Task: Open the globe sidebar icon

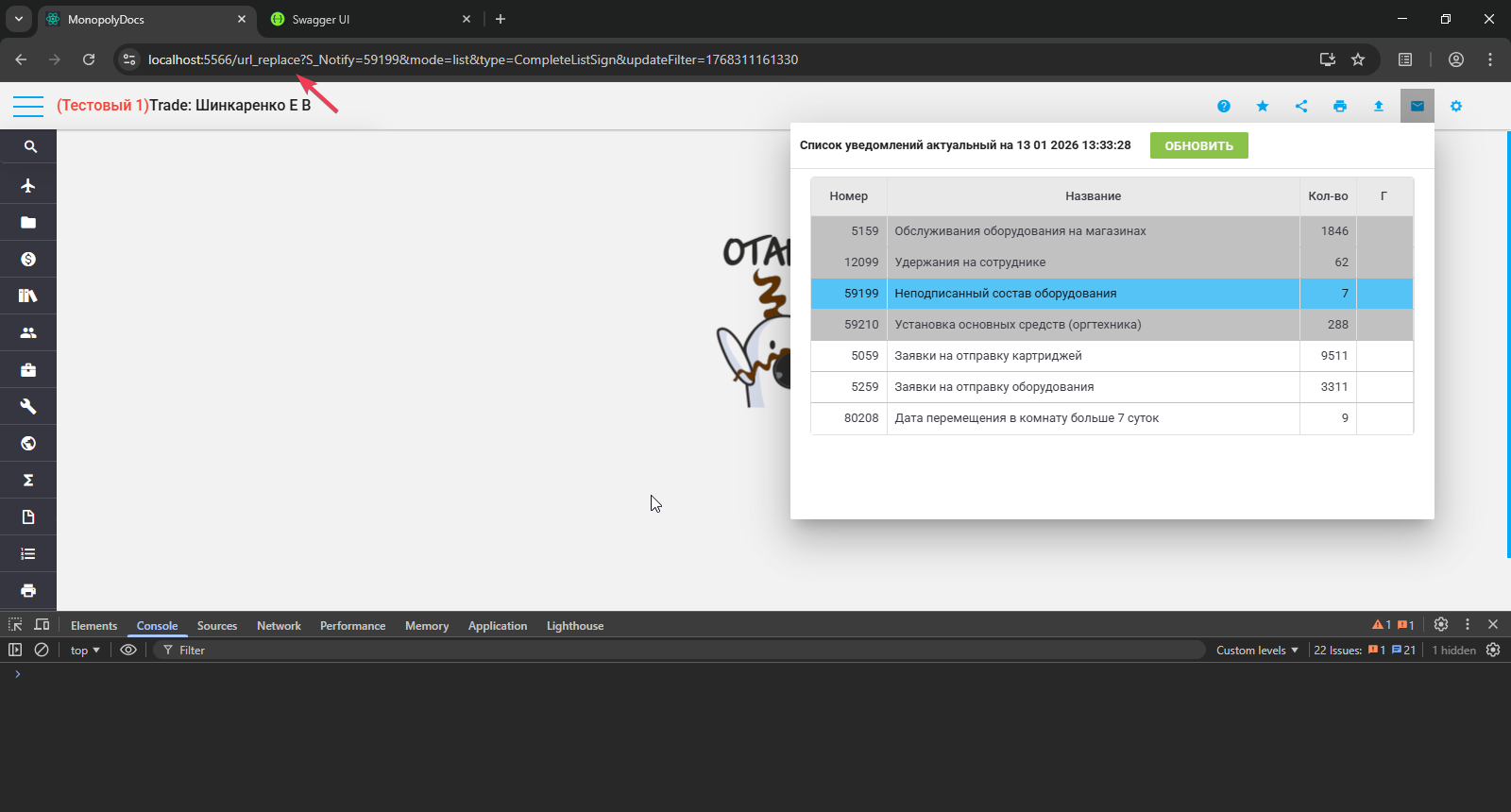Action: [28, 443]
